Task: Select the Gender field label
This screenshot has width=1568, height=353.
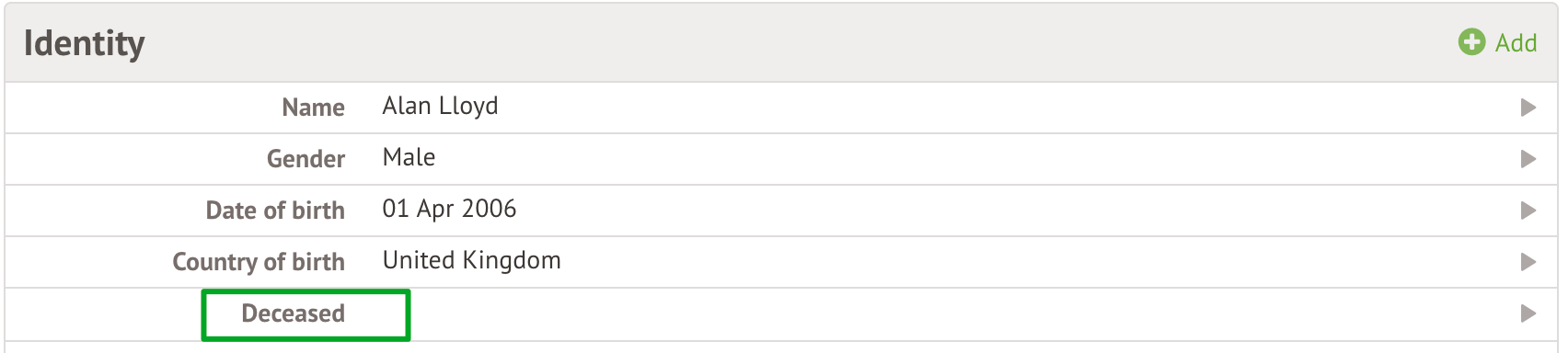Action: point(306,159)
